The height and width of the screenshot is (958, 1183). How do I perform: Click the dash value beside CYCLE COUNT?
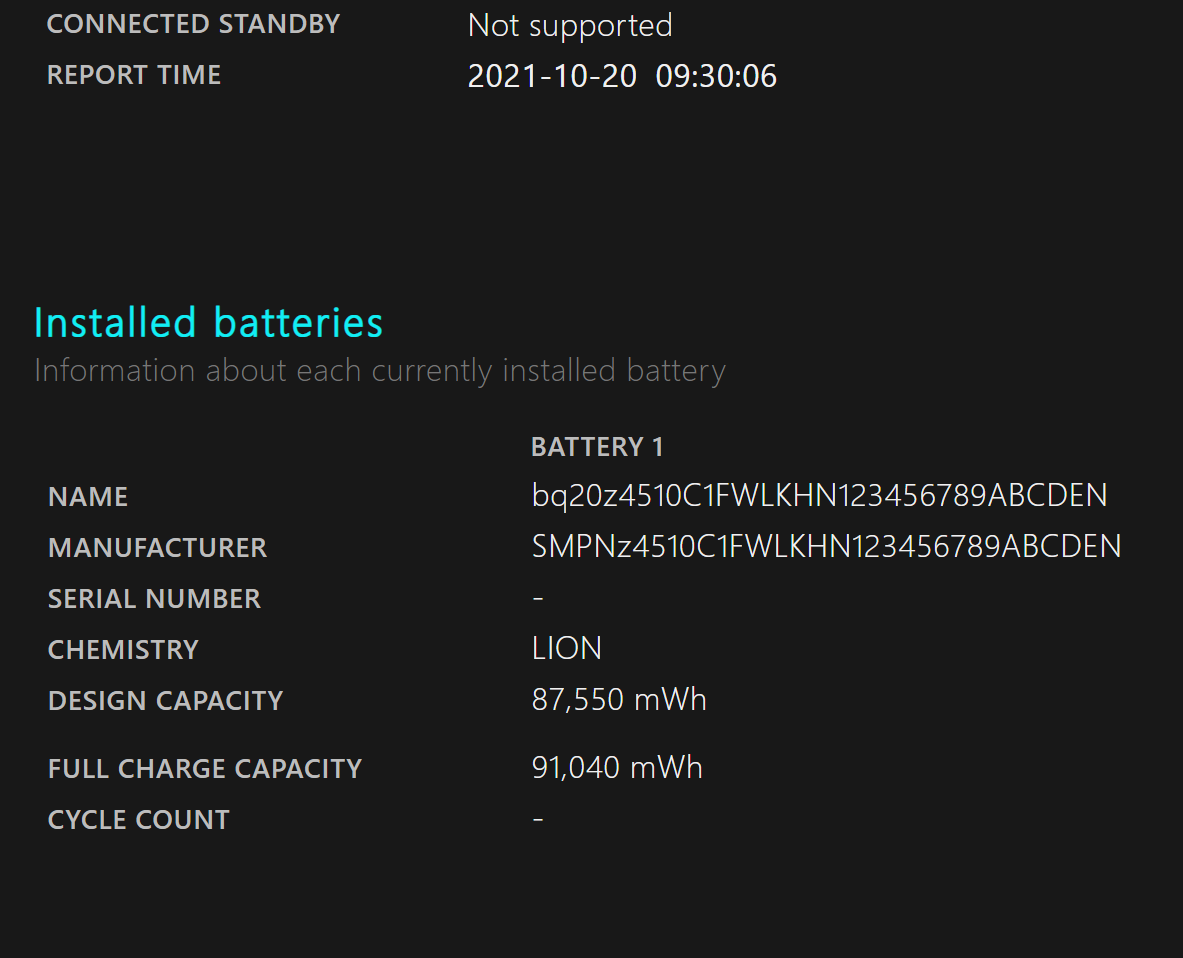pyautogui.click(x=538, y=819)
